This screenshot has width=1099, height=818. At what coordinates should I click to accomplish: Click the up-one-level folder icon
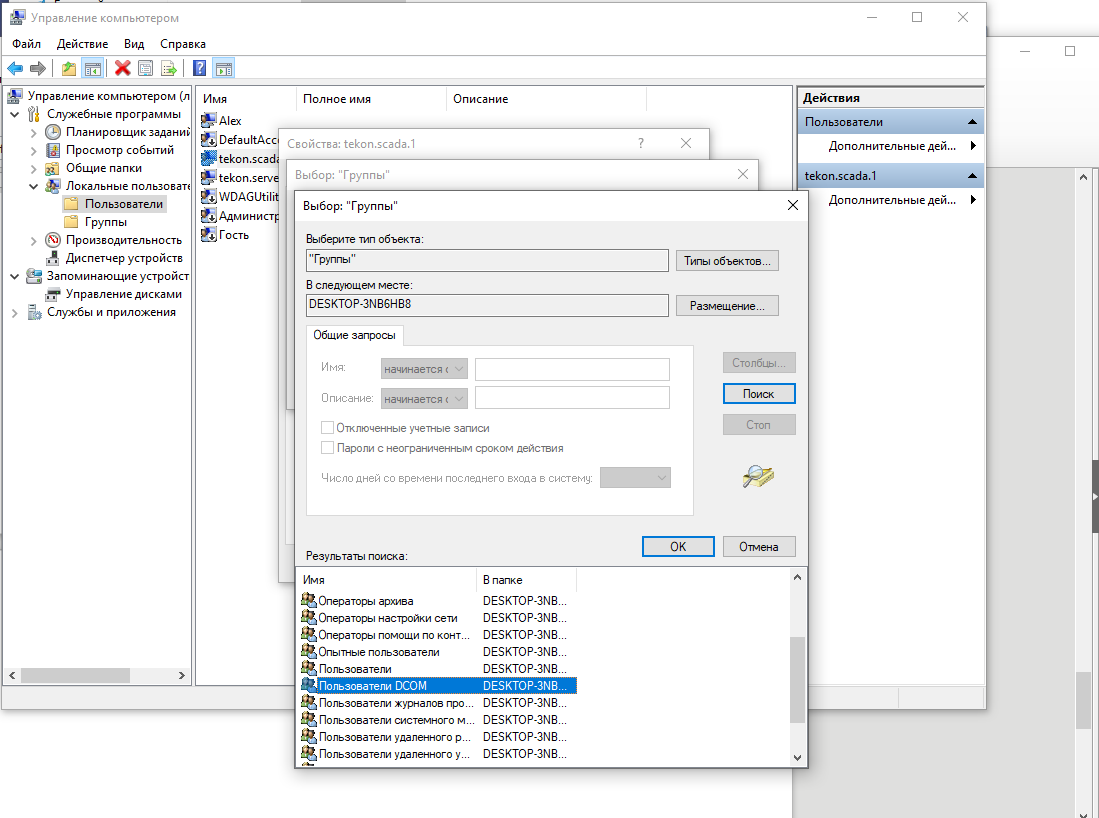pos(68,68)
